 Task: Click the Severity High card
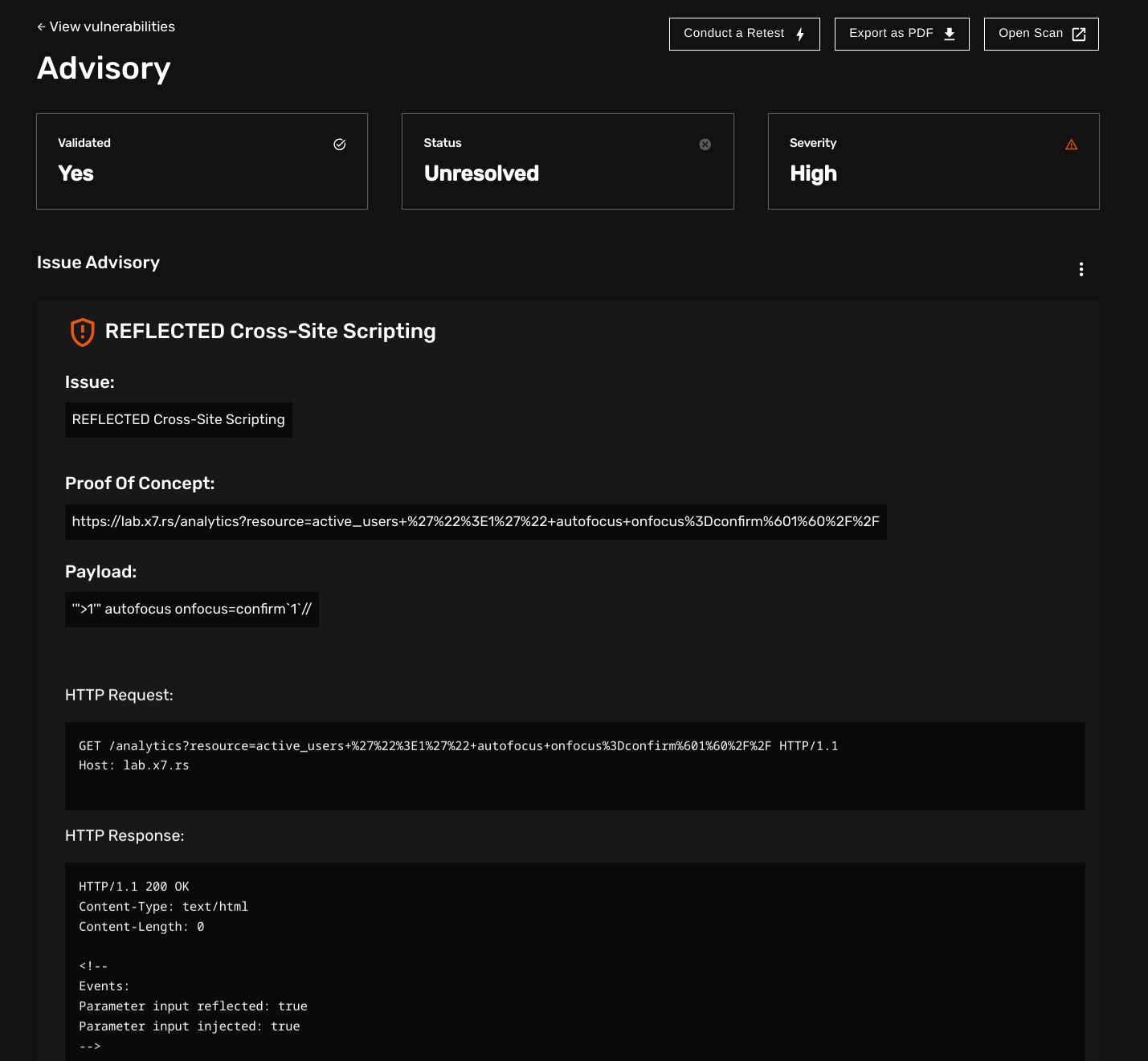(x=933, y=161)
